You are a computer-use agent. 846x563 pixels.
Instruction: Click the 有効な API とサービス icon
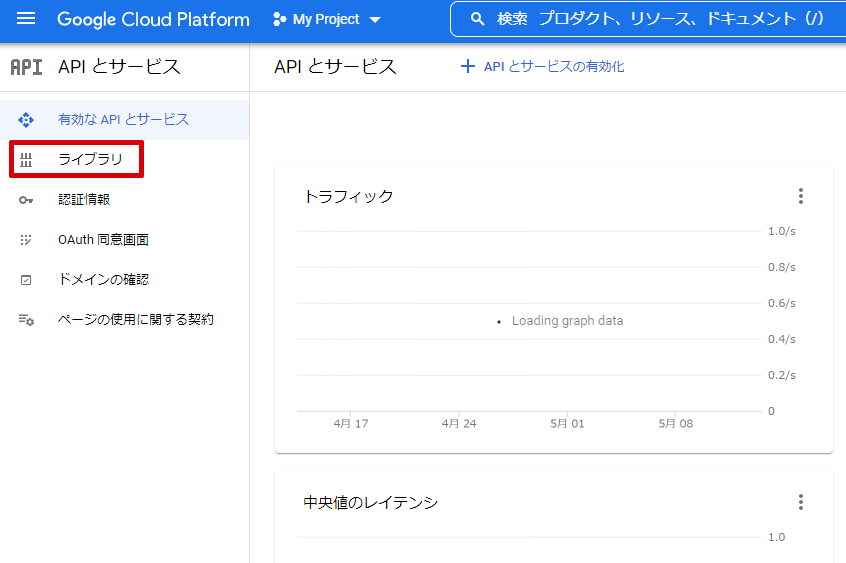coord(26,119)
